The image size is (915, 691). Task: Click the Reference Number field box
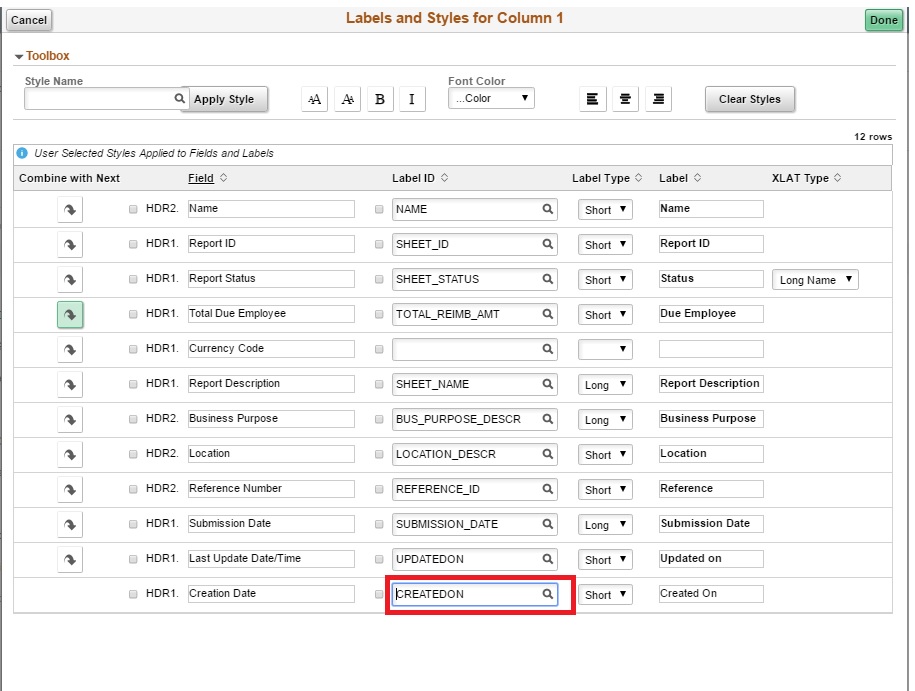(271, 488)
